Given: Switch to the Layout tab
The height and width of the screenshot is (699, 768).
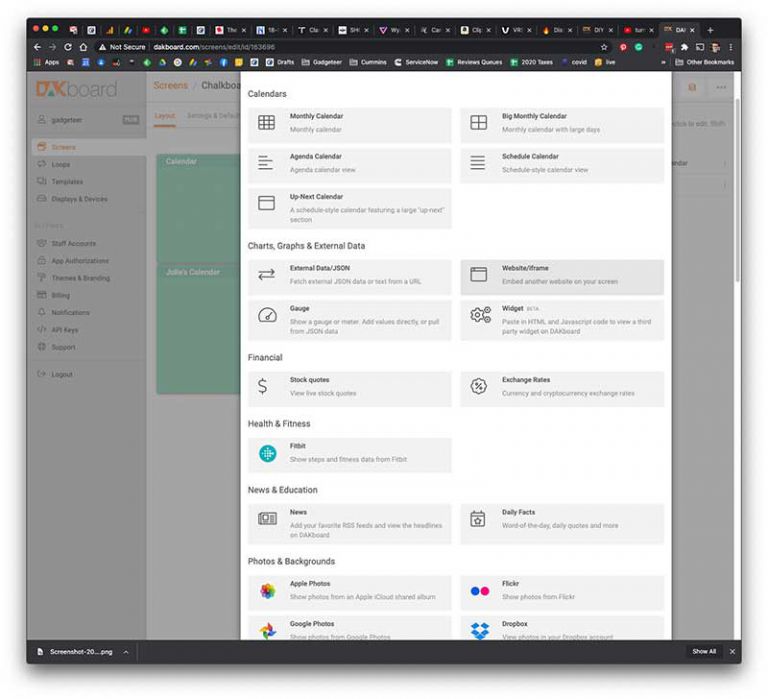Looking at the screenshot, I should click(x=164, y=116).
